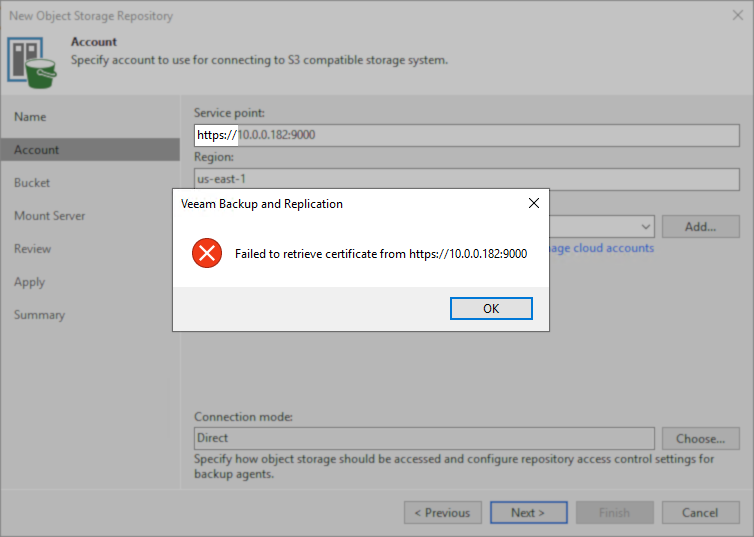Select the Account wizard step
The height and width of the screenshot is (537, 754).
click(90, 150)
